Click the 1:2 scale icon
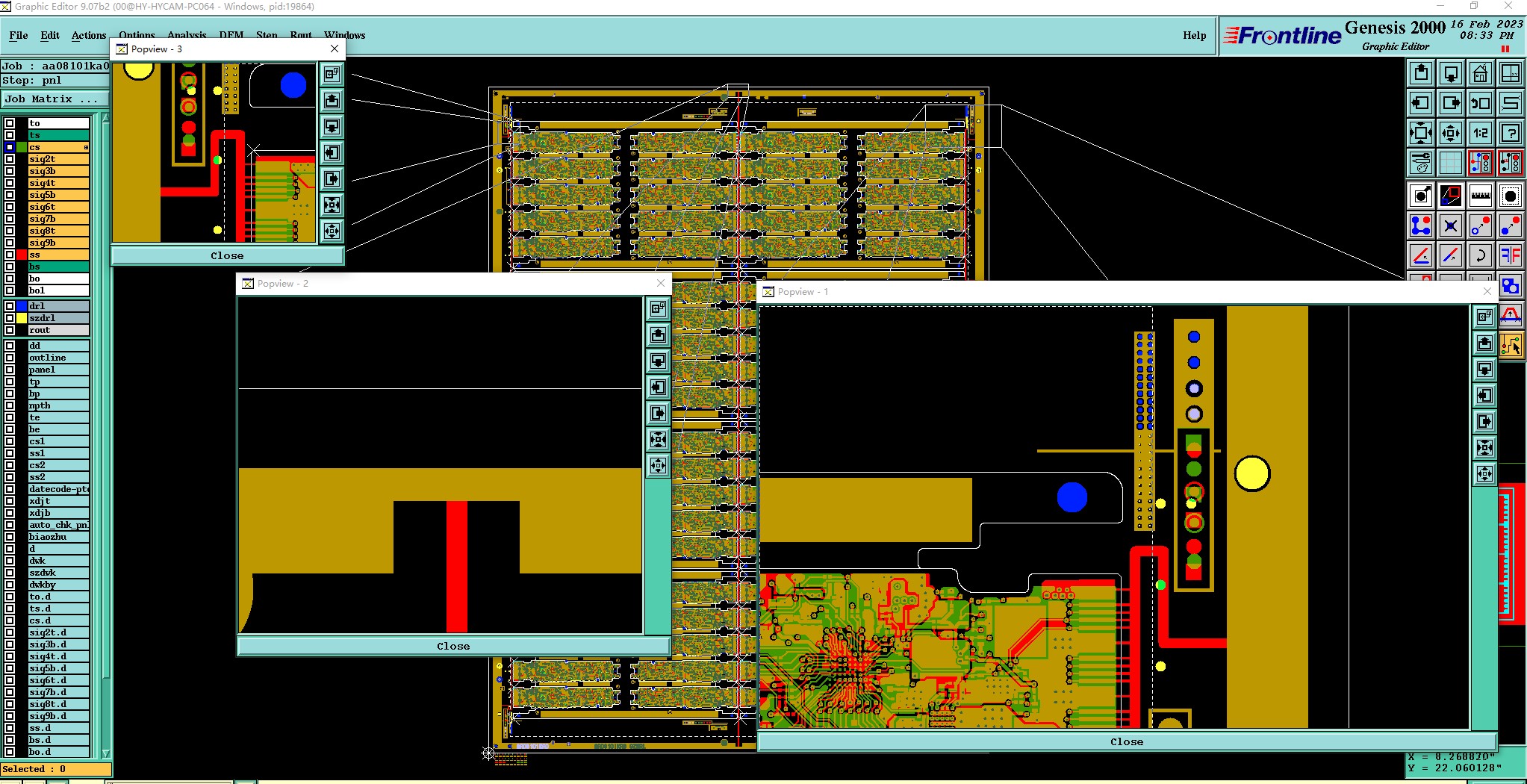This screenshot has height=784, width=1527. (1480, 133)
